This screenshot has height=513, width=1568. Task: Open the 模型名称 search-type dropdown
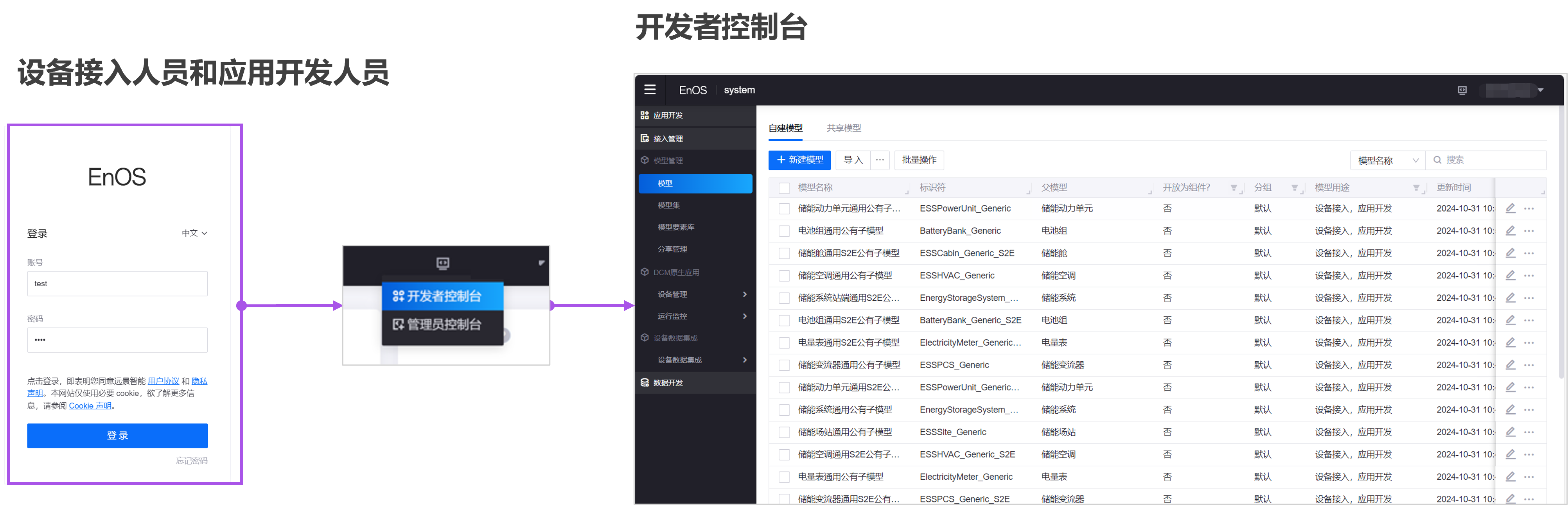click(1388, 161)
